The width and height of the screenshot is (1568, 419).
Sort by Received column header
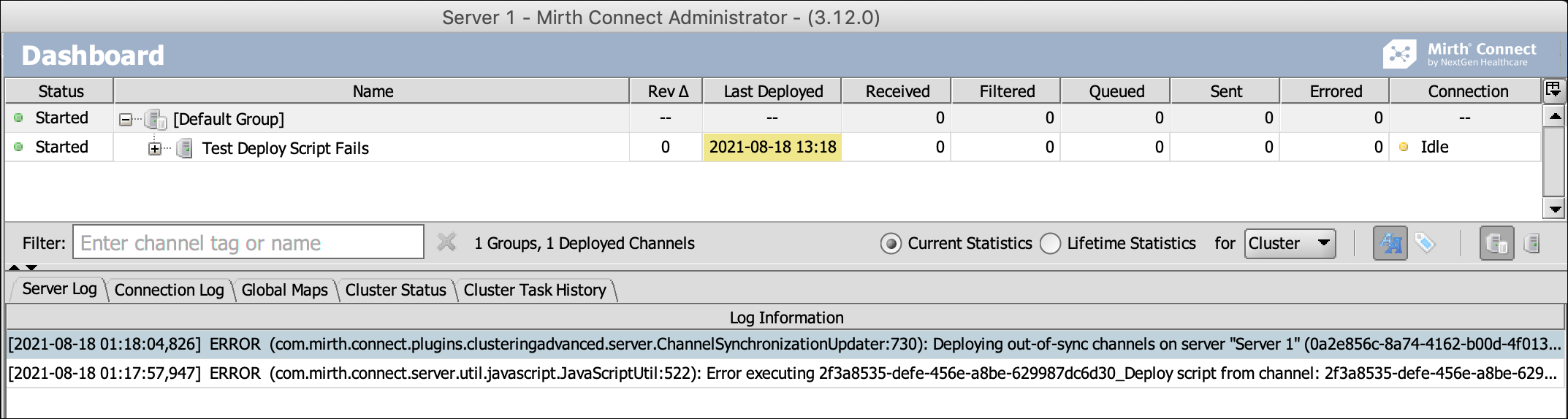pyautogui.click(x=897, y=91)
